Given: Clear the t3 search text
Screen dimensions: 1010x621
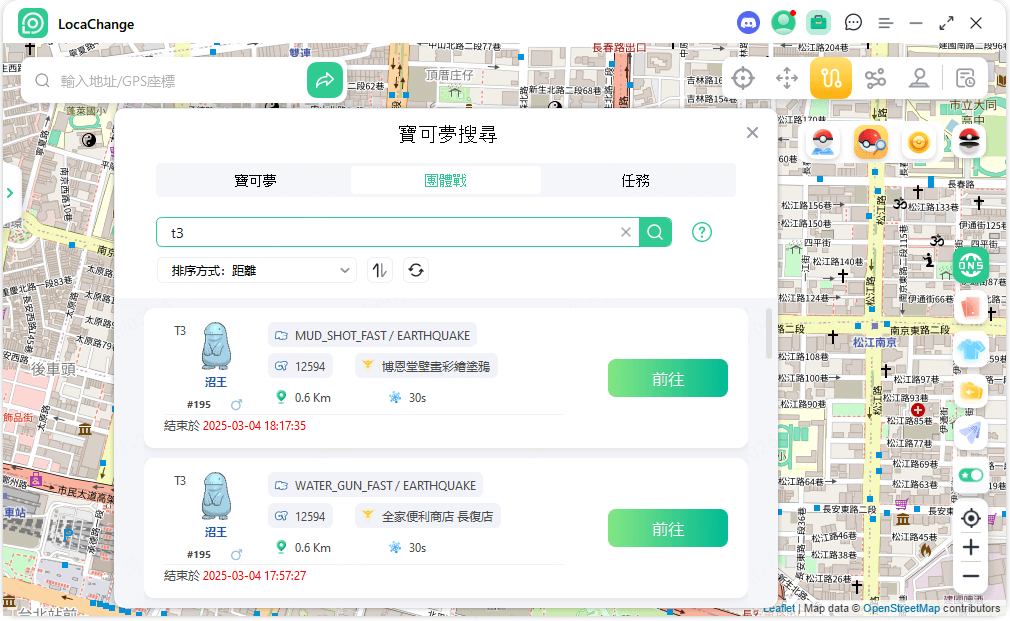Looking at the screenshot, I should pyautogui.click(x=625, y=232).
